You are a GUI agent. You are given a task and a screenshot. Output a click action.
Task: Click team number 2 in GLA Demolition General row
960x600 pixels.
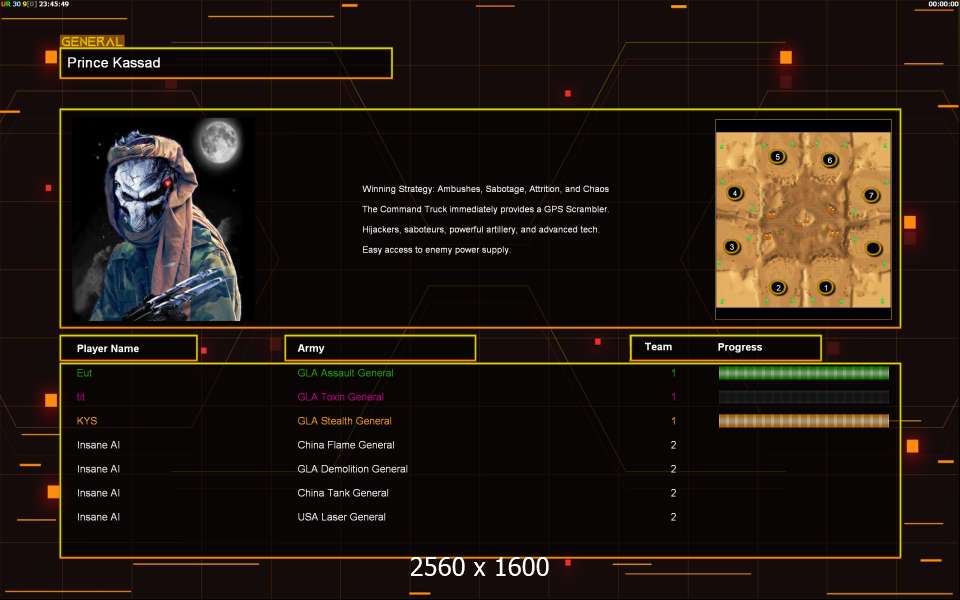pyautogui.click(x=673, y=469)
